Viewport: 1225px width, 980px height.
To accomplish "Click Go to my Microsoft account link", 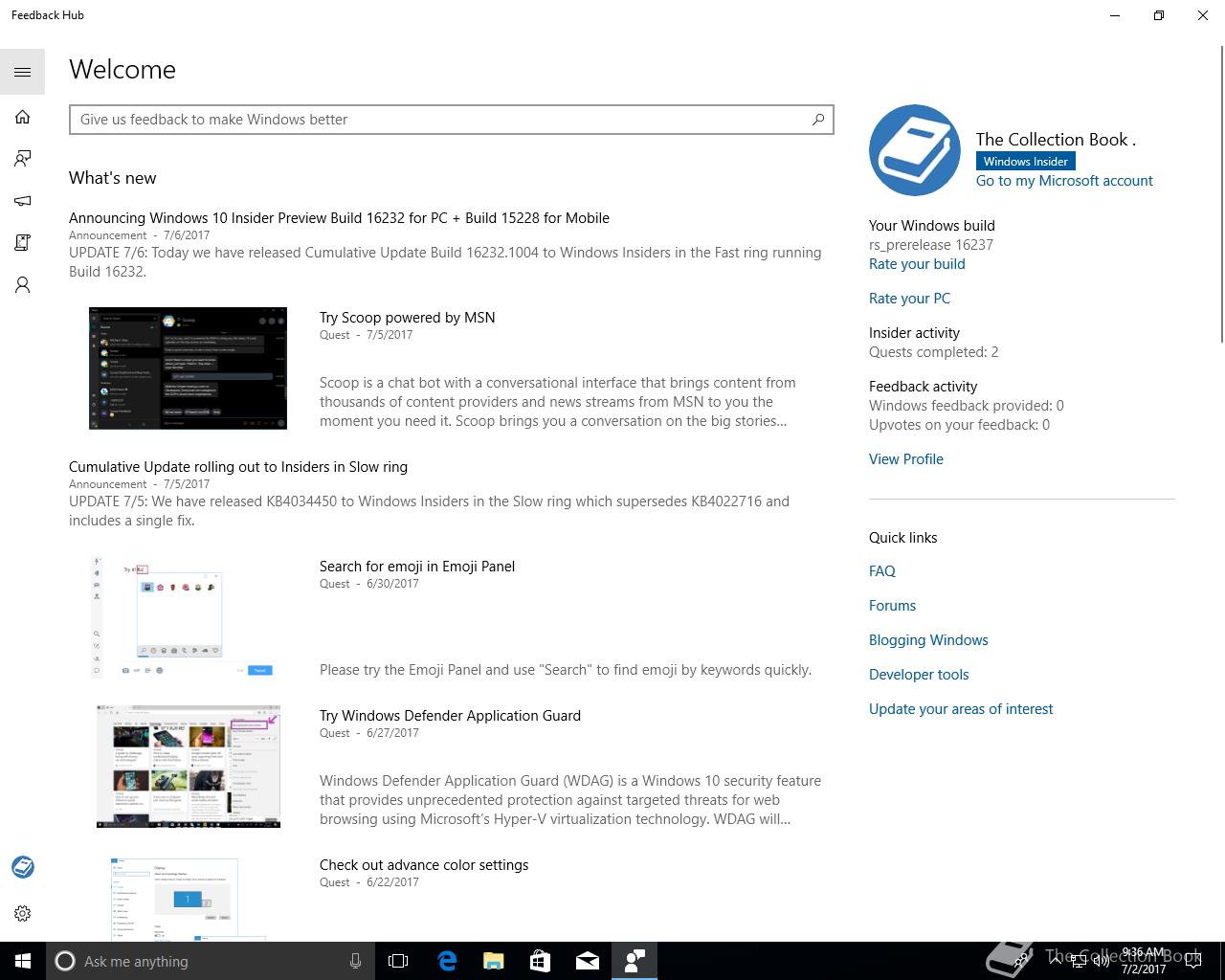I will [x=1064, y=181].
